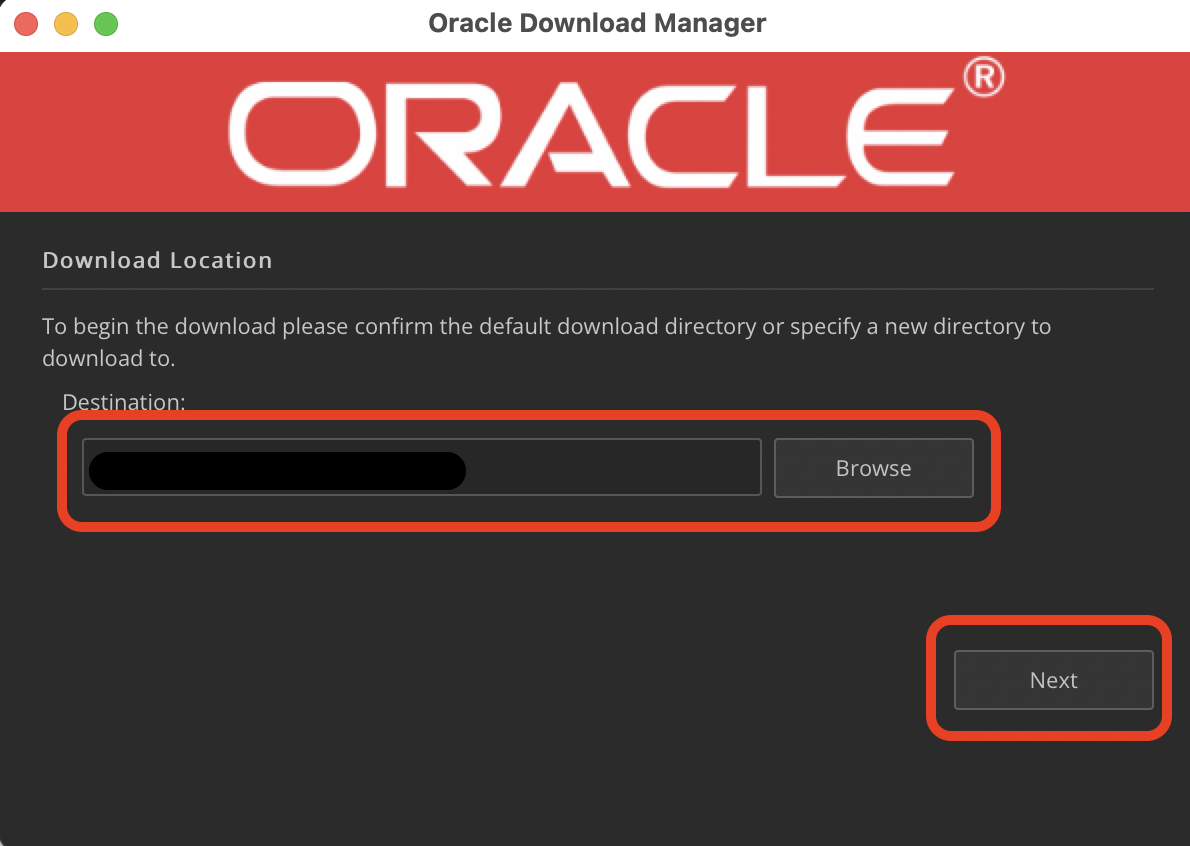
Task: Click the separator line under Download Location
Action: click(598, 289)
